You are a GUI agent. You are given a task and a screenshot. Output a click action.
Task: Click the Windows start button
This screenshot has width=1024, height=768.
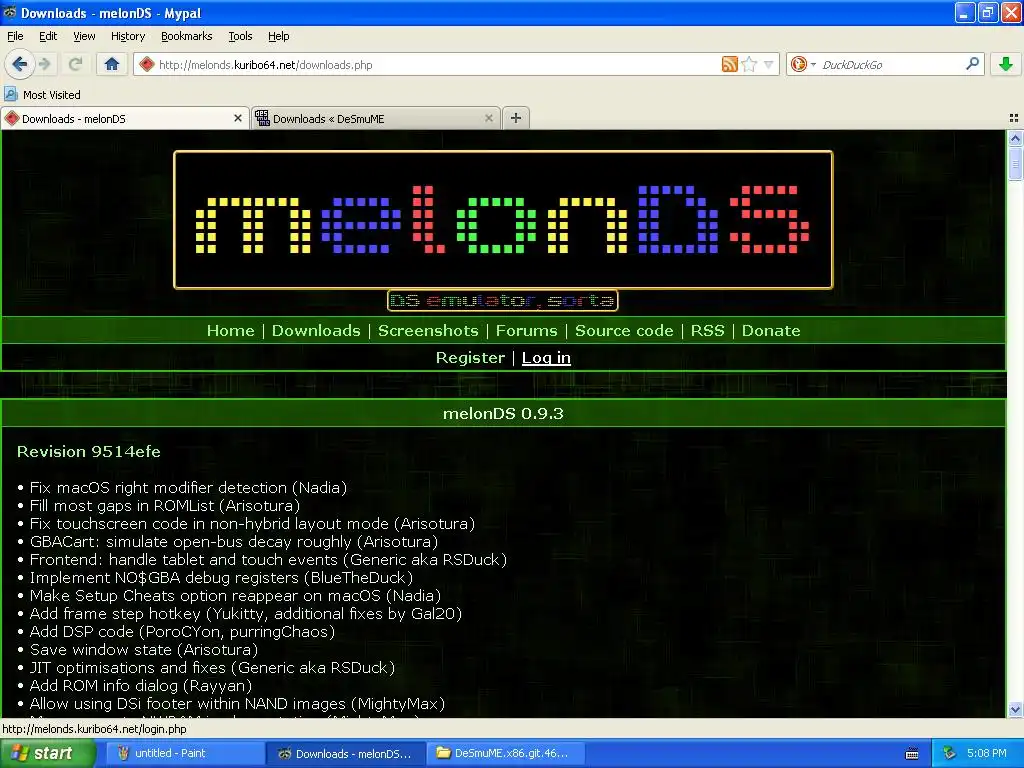pyautogui.click(x=46, y=753)
